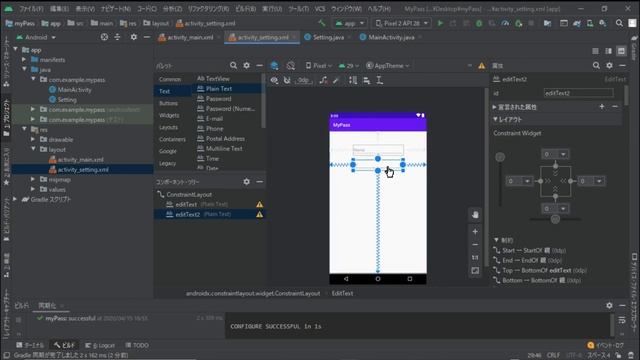Search attributes with magnifier icon
Image resolution: width=640 pixels, height=360 pixels.
pyautogui.click(x=596, y=65)
